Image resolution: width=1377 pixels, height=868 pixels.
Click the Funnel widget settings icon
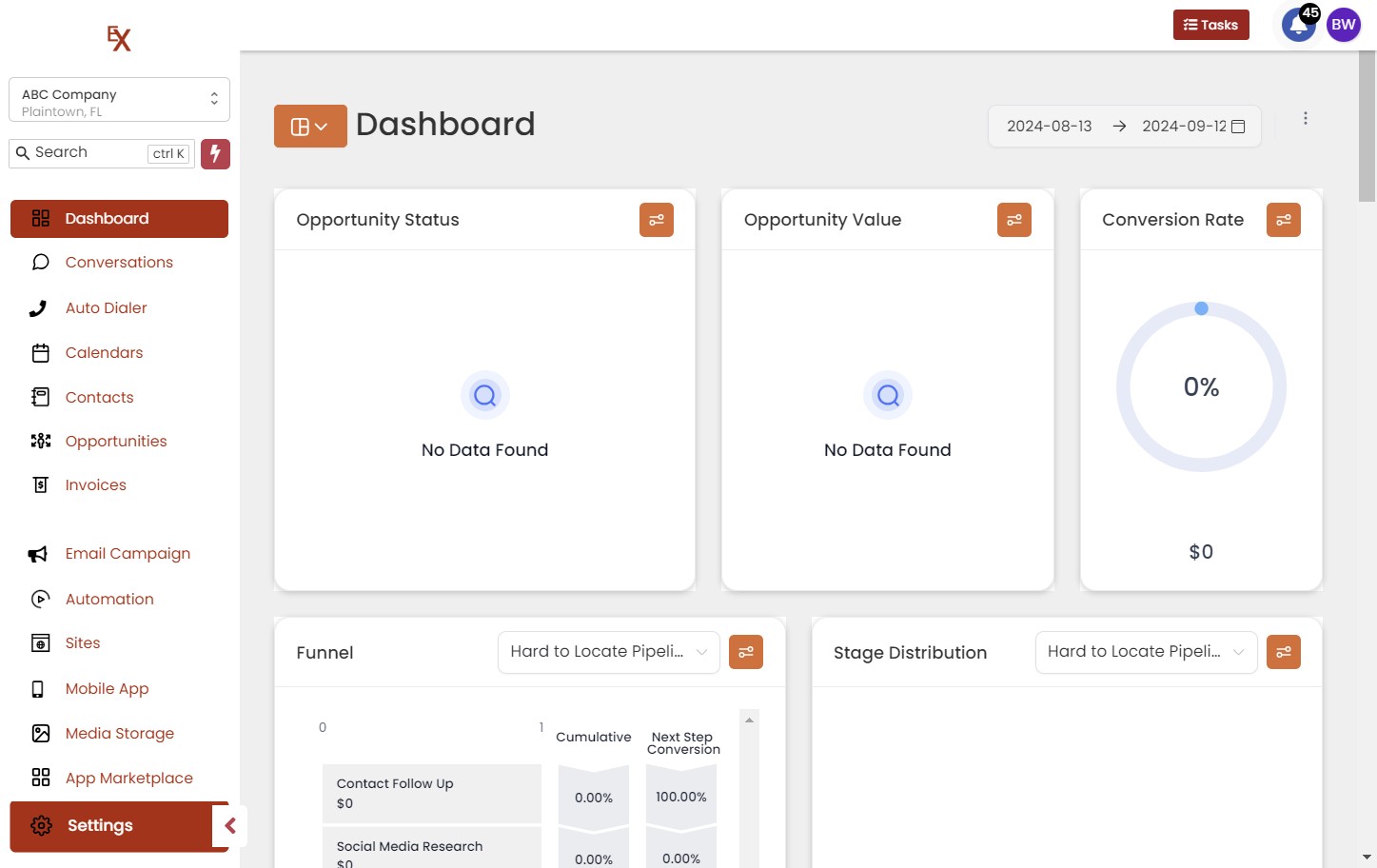coord(745,652)
